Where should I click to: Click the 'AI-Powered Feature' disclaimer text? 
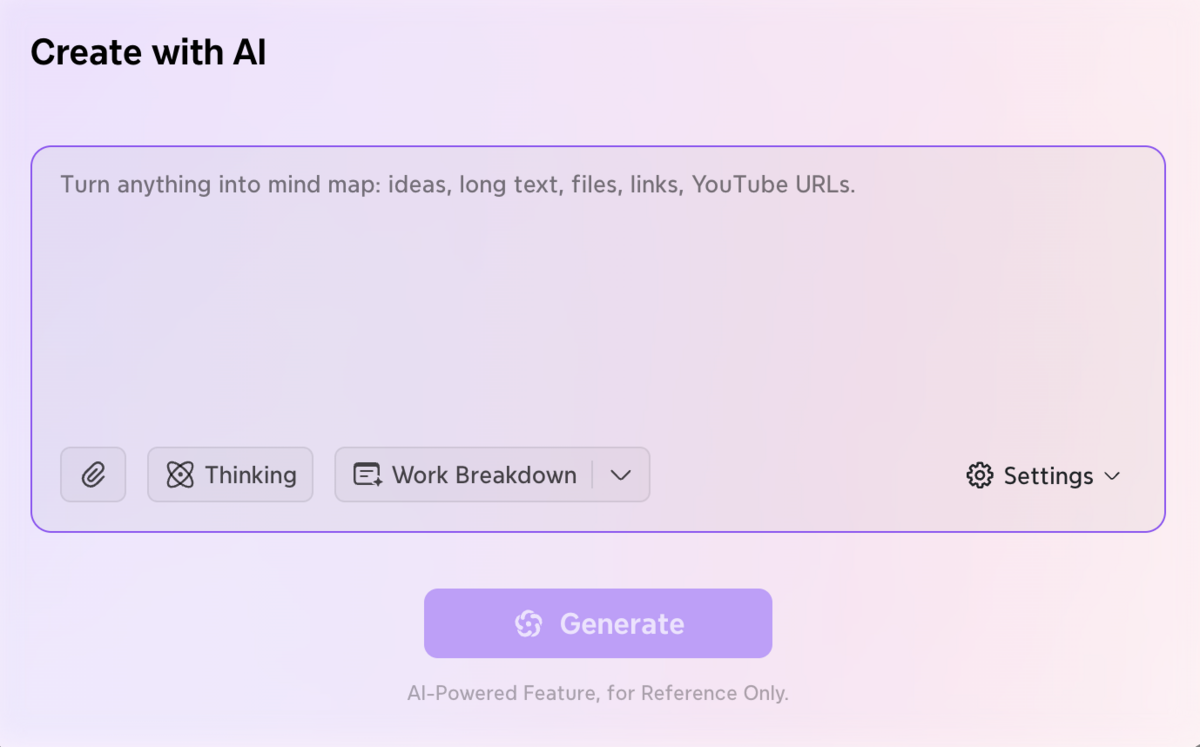598,693
